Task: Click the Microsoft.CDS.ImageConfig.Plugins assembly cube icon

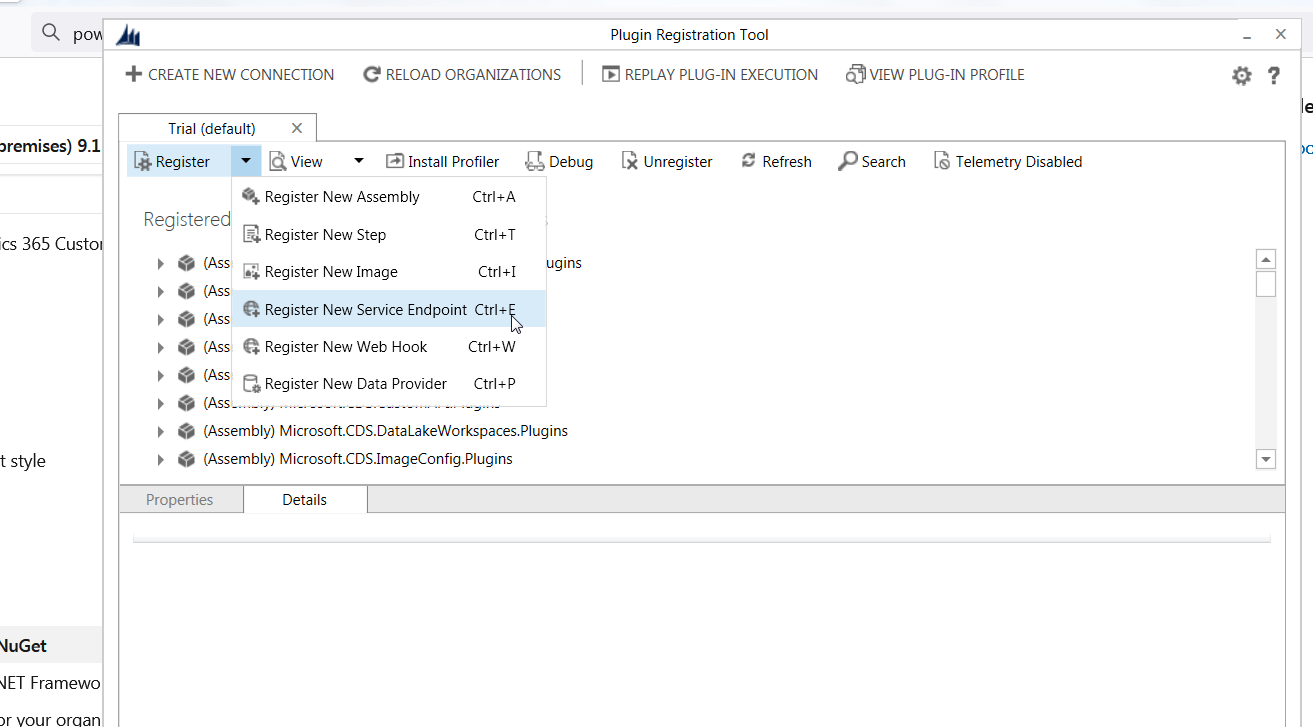Action: [x=186, y=459]
